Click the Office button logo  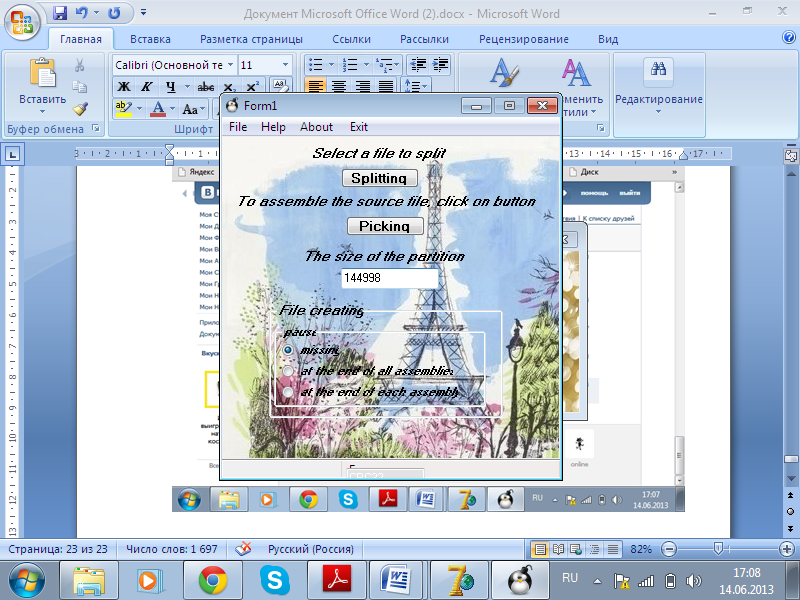click(22, 22)
